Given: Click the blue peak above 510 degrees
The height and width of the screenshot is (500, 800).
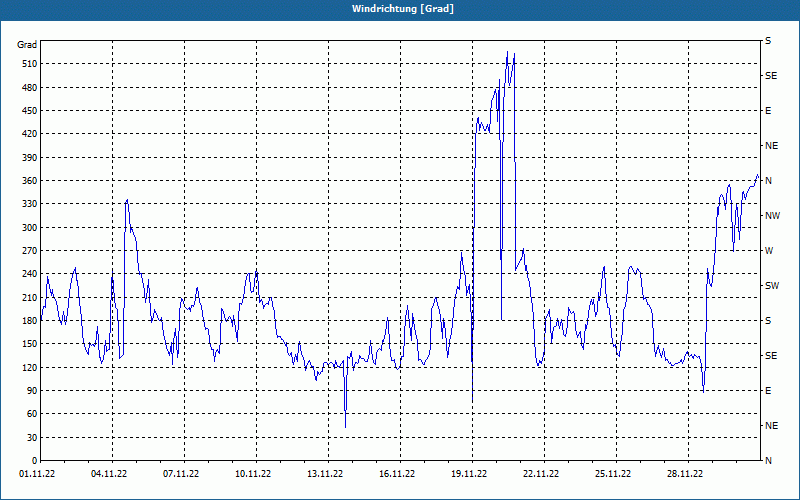Looking at the screenshot, I should 507,52.
